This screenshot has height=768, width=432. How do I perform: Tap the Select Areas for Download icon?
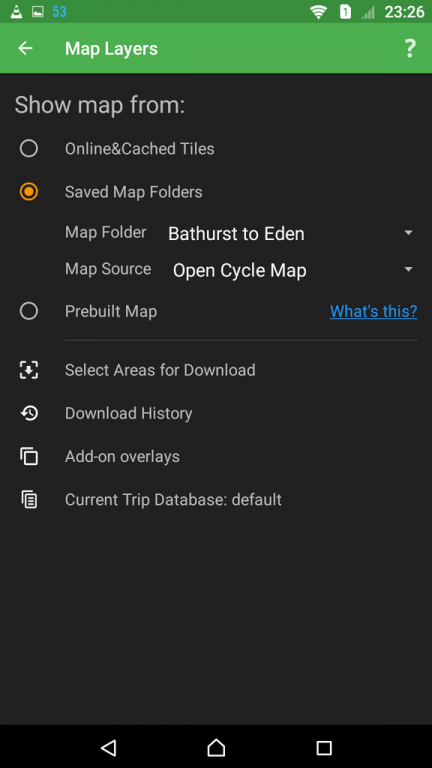click(29, 370)
